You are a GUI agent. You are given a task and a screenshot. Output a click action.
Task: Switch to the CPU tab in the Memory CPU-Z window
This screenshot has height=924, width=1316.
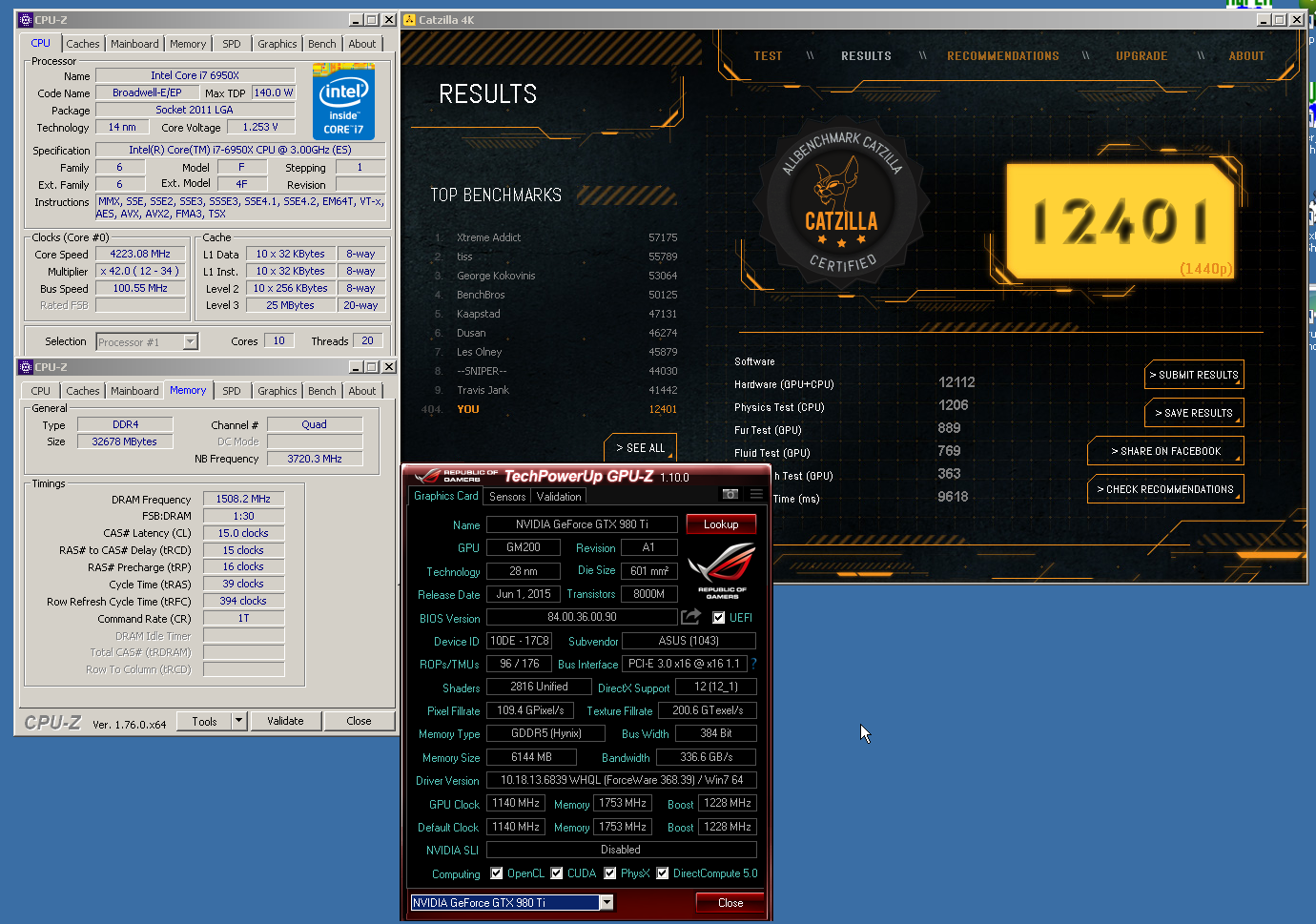coord(40,391)
